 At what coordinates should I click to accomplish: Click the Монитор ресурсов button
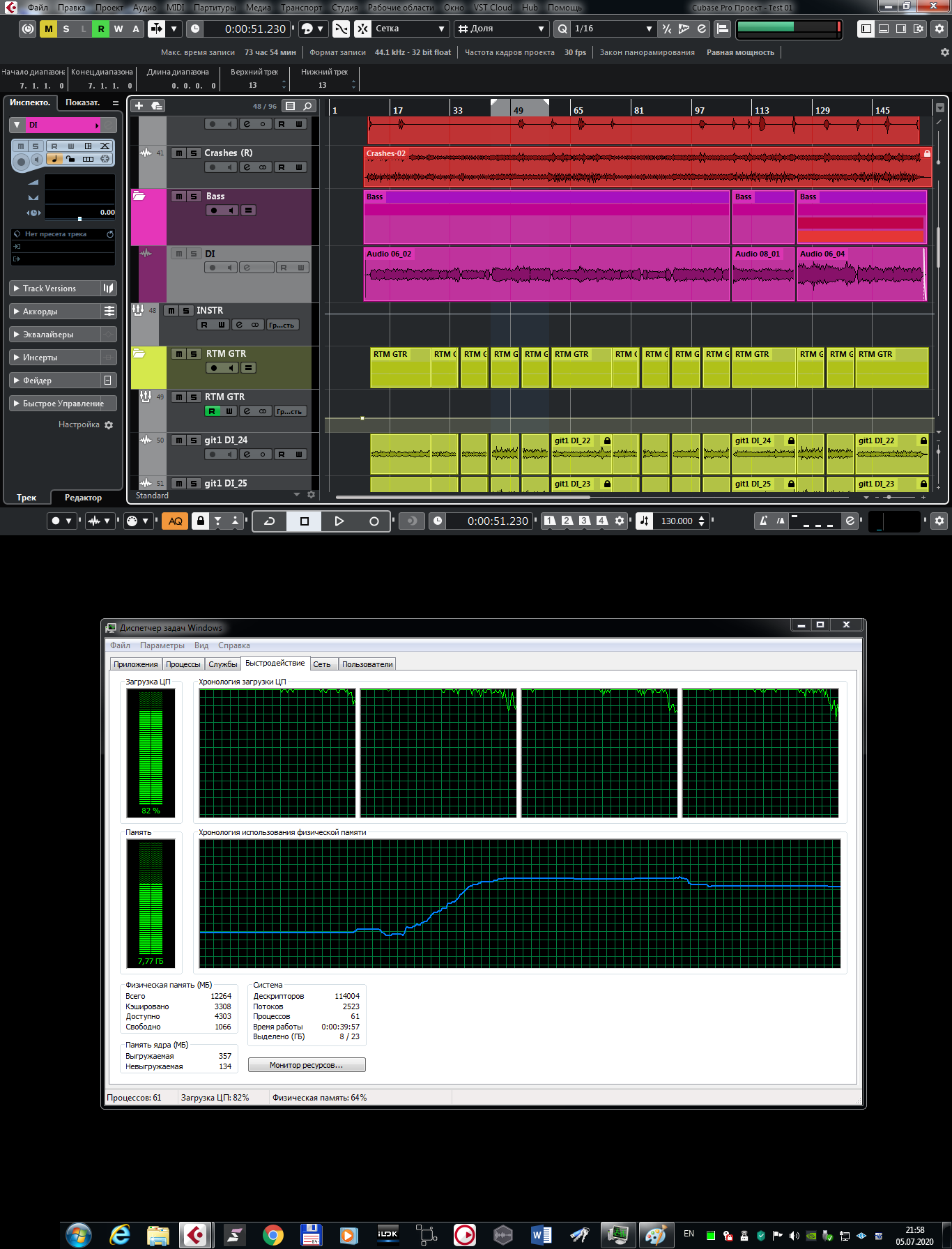pos(307,1065)
